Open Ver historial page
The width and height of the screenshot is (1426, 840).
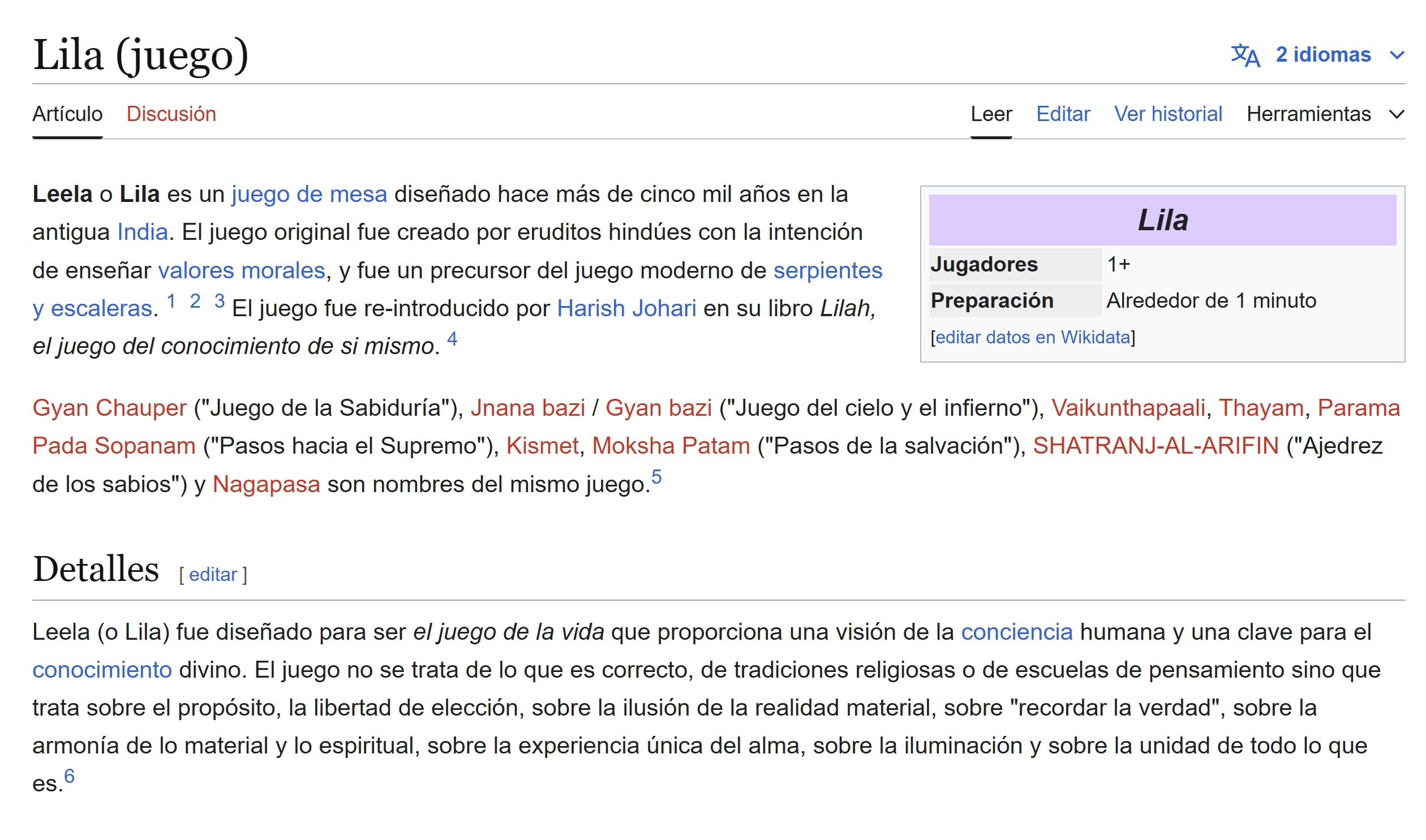(1167, 114)
